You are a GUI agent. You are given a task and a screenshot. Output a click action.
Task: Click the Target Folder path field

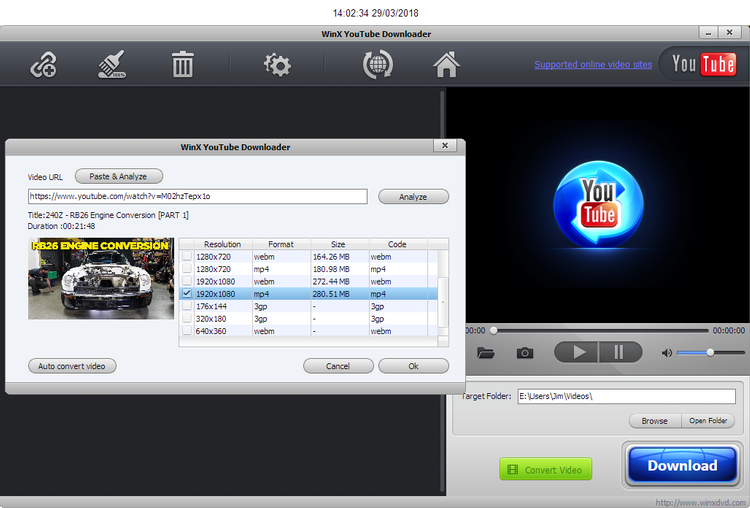click(x=626, y=396)
